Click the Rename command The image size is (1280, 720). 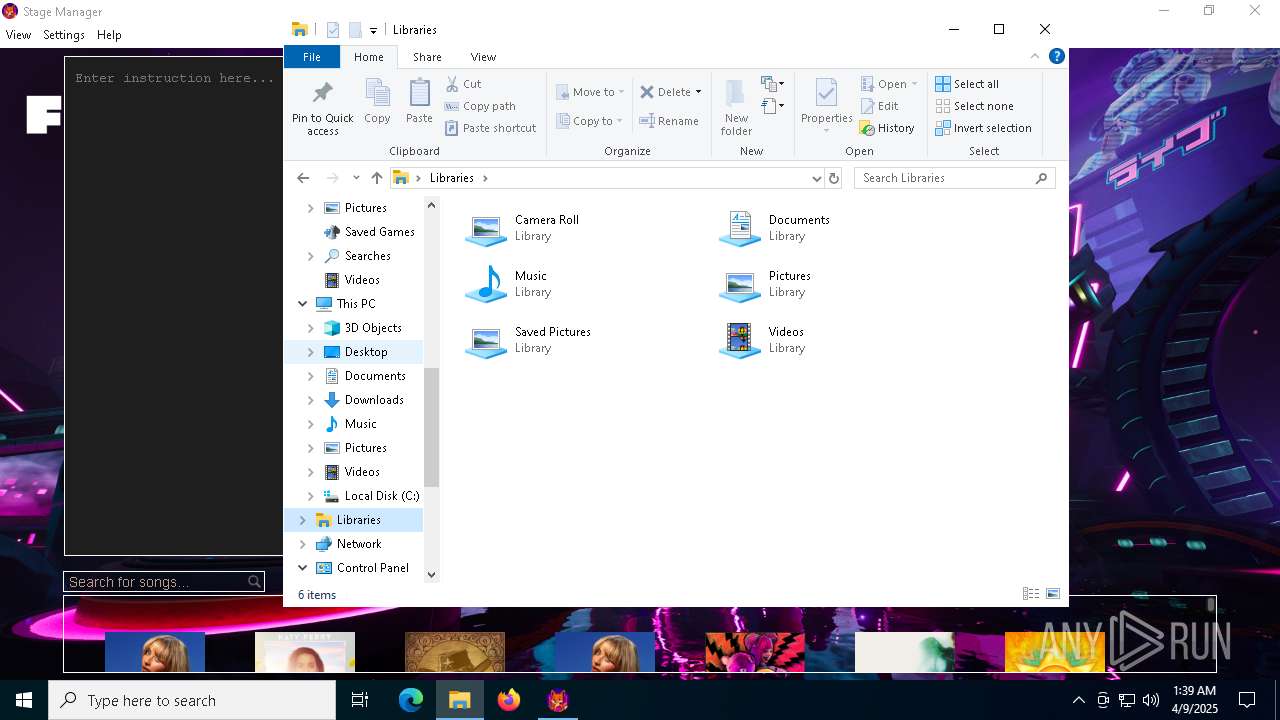(x=669, y=121)
